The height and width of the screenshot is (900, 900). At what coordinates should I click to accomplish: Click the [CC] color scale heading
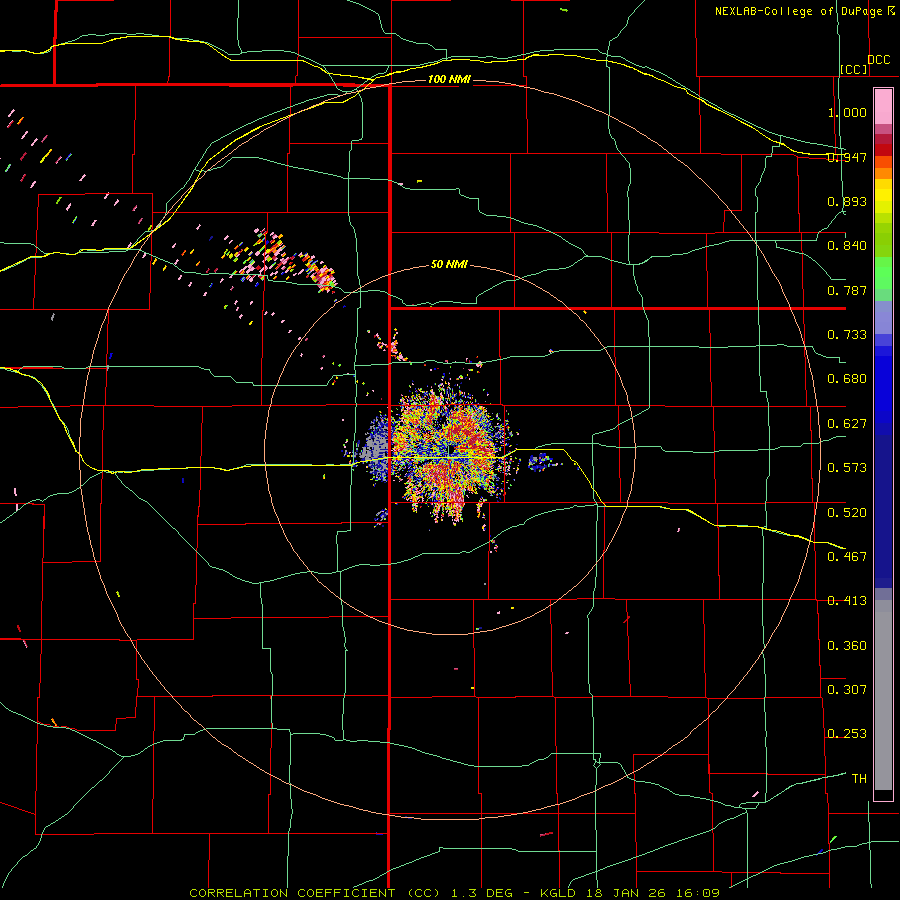tap(854, 69)
